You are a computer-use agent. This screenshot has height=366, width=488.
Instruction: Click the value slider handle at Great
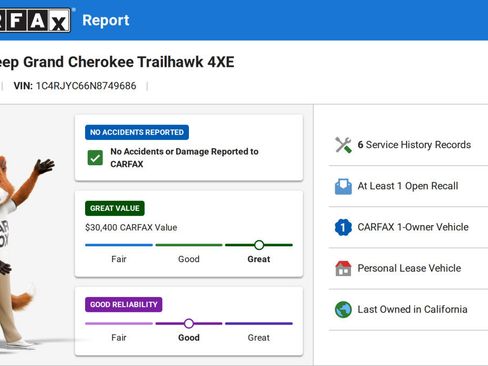pyautogui.click(x=259, y=245)
